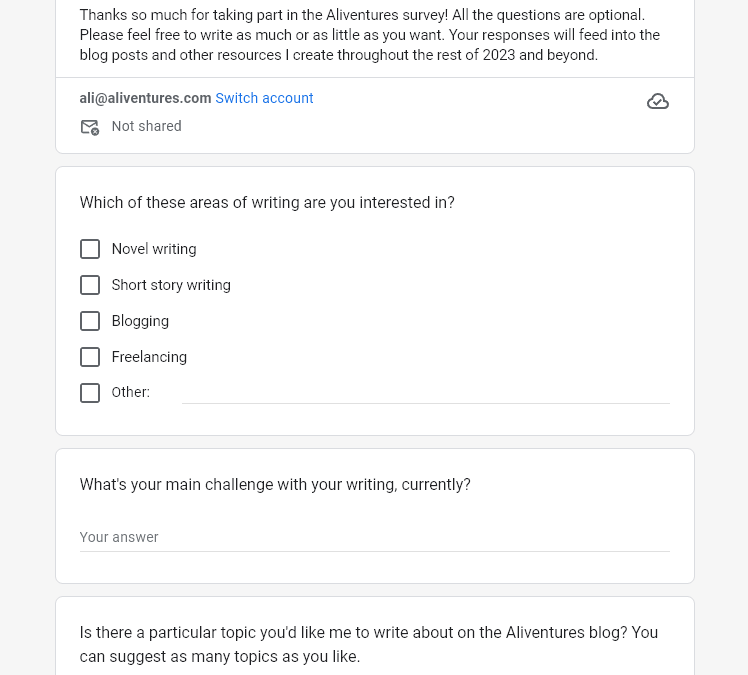Image resolution: width=748 pixels, height=675 pixels.
Task: Click the ali@aliventures.com account email
Action: coord(145,98)
